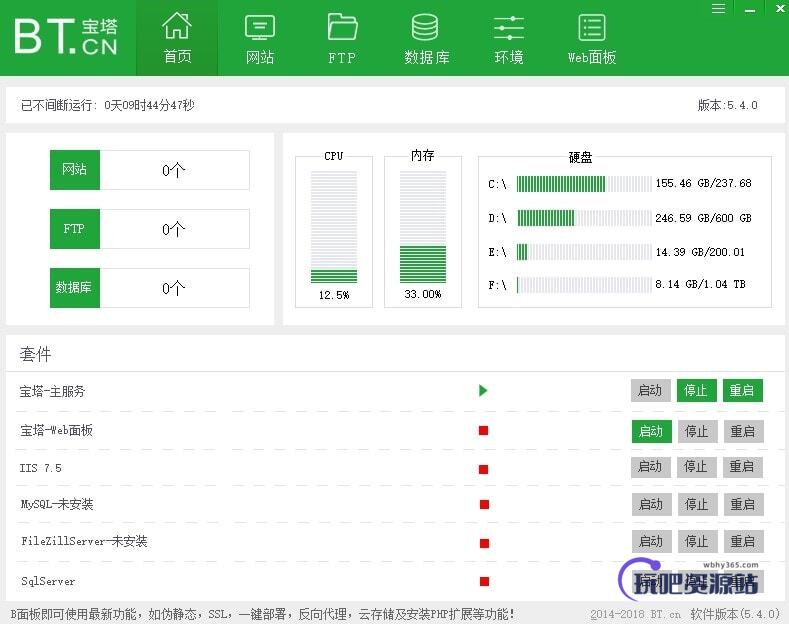Restart the 宝塔-主服务 service
Viewport: 789px width, 624px height.
742,391
